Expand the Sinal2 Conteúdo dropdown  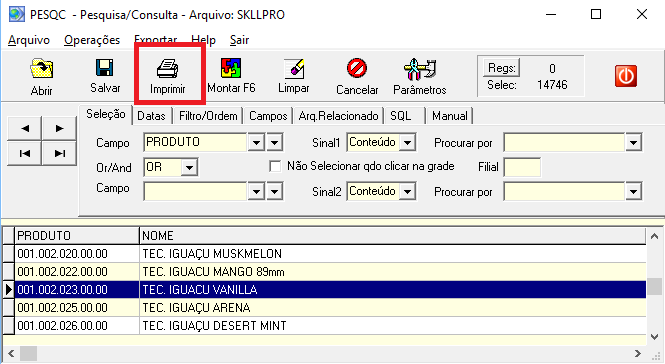[407, 192]
